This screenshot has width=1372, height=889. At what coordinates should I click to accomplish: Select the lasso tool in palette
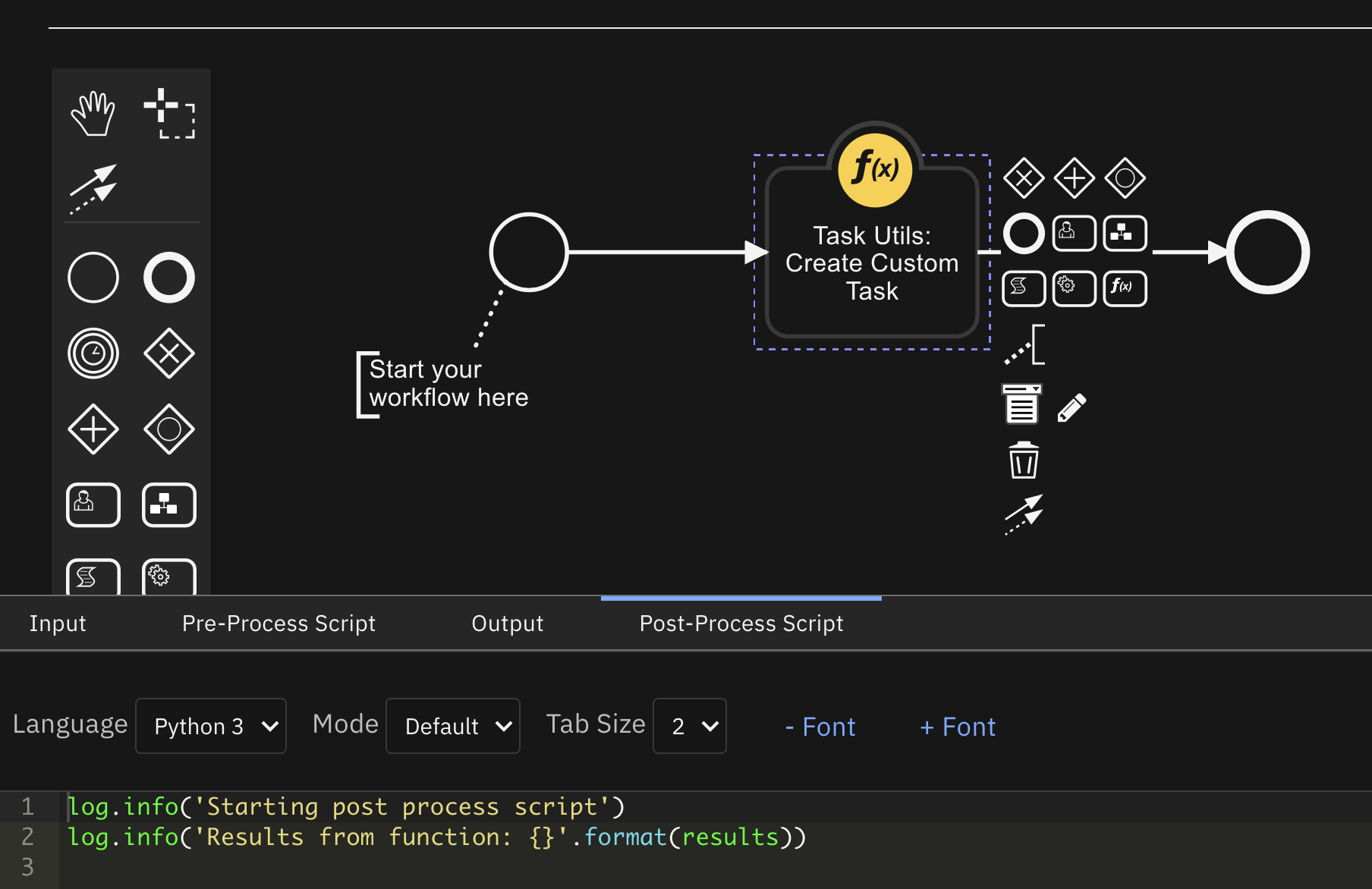(169, 114)
